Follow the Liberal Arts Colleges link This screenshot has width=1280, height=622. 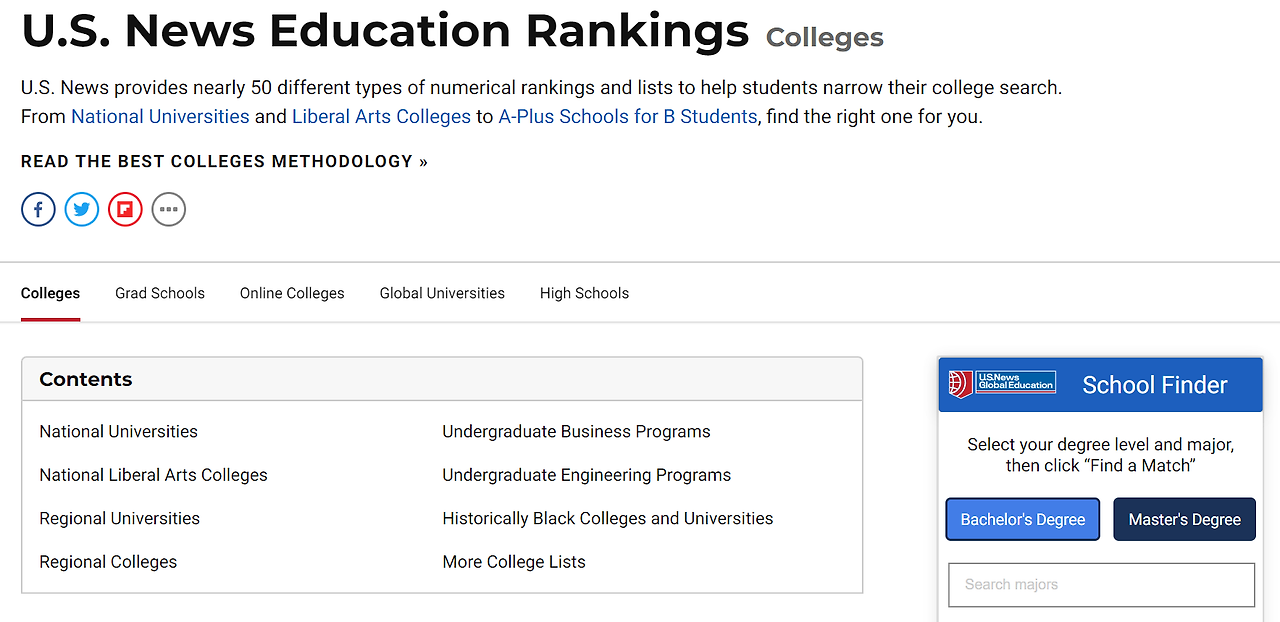point(381,116)
